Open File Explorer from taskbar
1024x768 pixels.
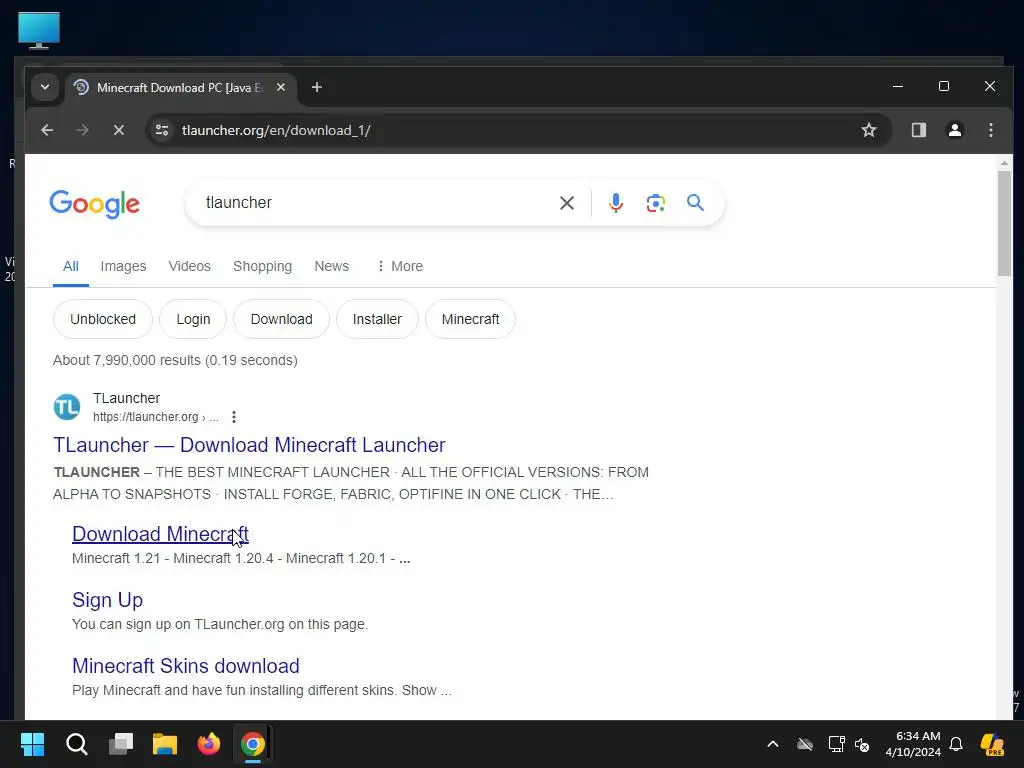pyautogui.click(x=165, y=744)
